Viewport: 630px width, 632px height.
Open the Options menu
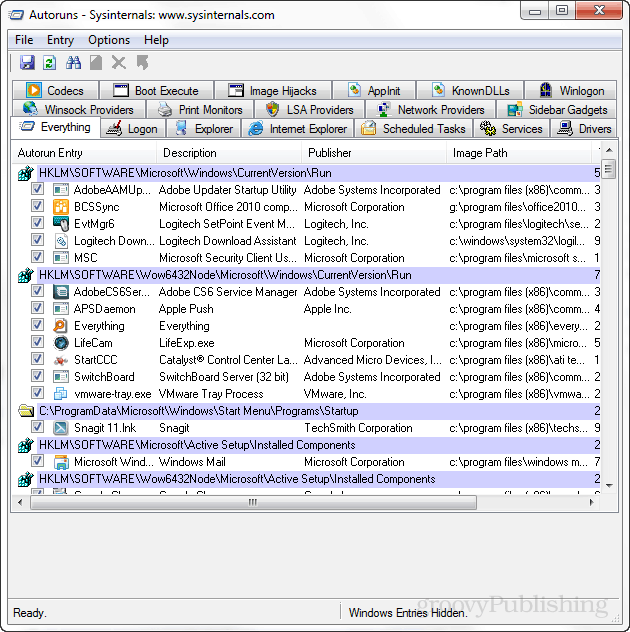tap(109, 40)
